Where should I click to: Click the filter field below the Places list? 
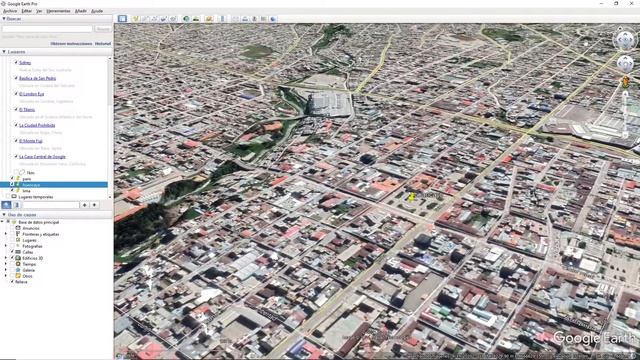click(51, 205)
